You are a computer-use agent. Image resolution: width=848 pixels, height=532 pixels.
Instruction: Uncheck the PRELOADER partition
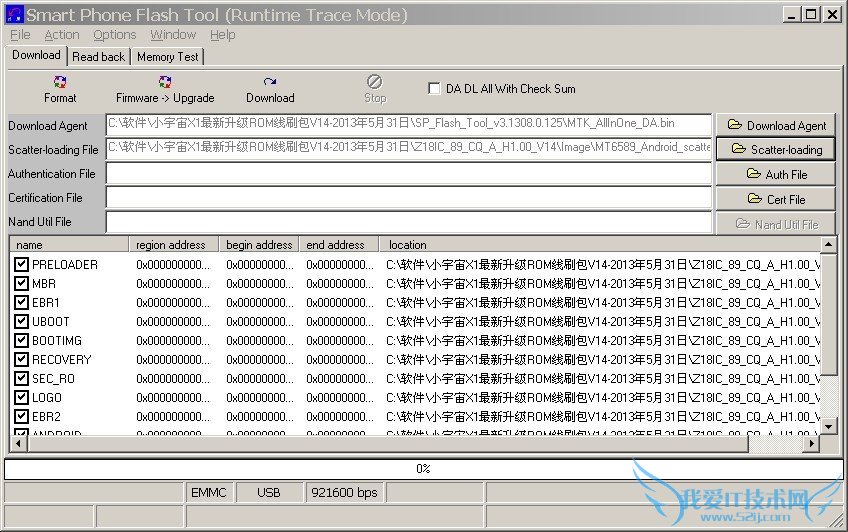click(x=21, y=265)
